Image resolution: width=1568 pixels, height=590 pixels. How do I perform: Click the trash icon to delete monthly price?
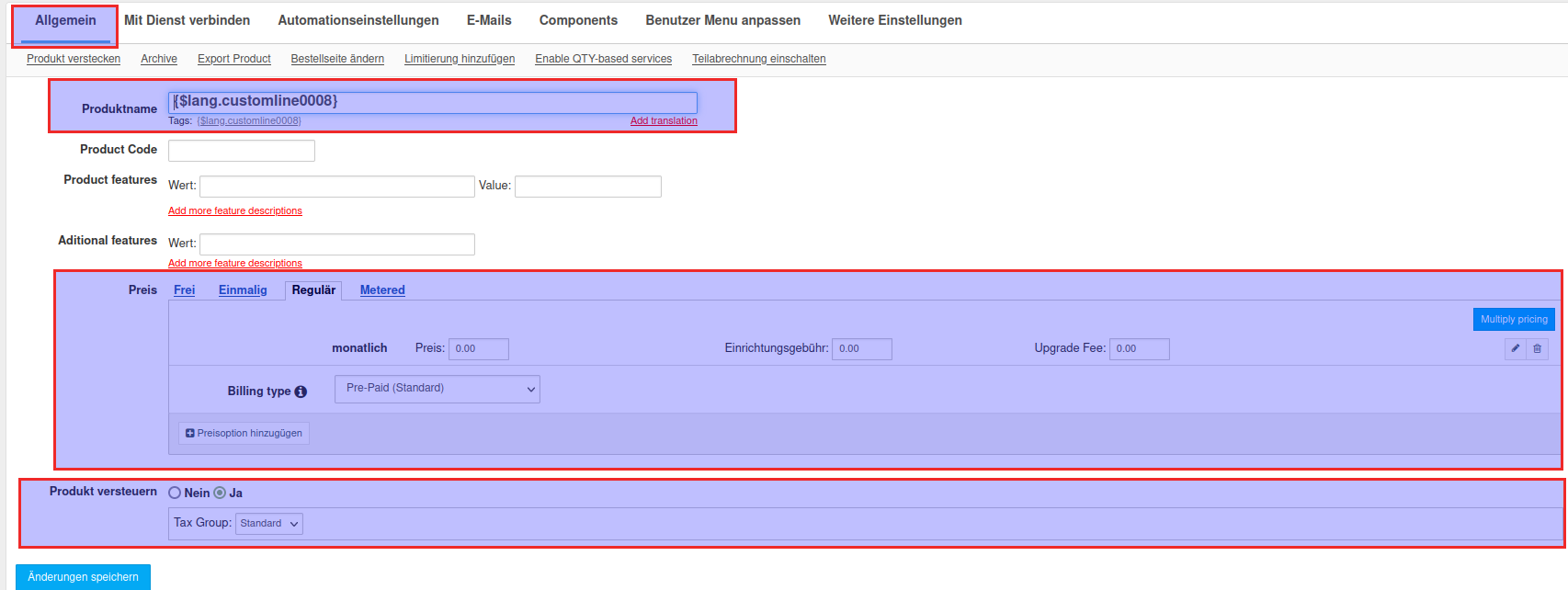click(1537, 348)
